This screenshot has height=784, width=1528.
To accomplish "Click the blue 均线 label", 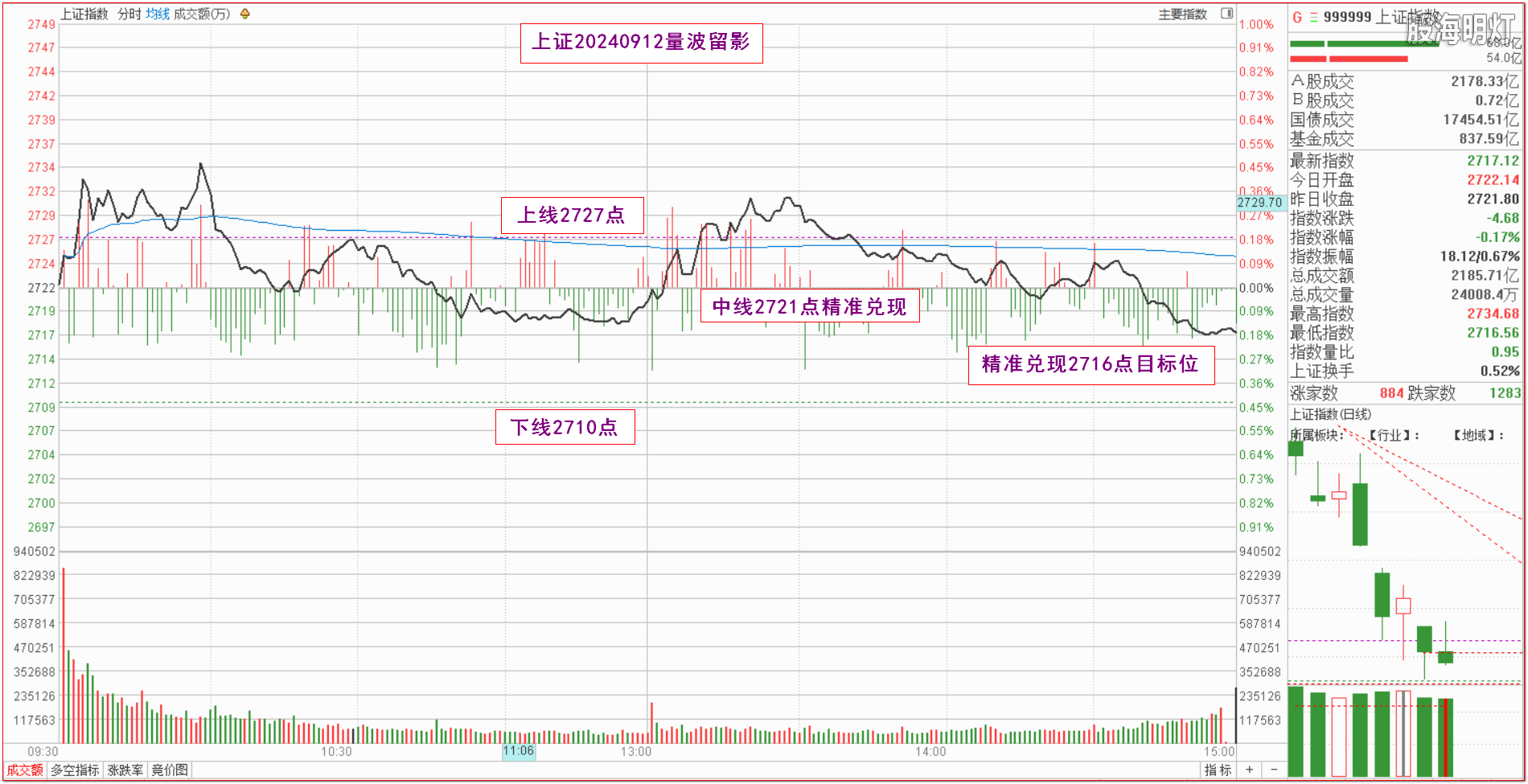I will click(x=158, y=14).
